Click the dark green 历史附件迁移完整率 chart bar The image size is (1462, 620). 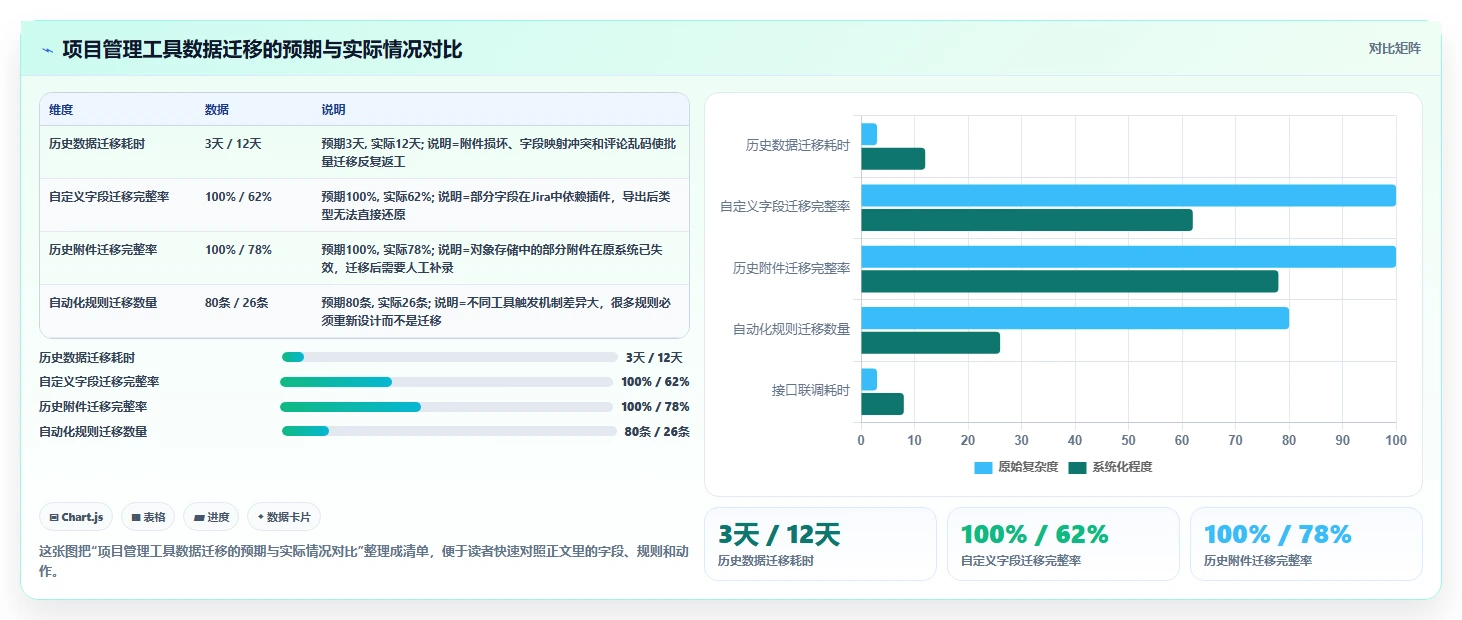[x=1070, y=281]
